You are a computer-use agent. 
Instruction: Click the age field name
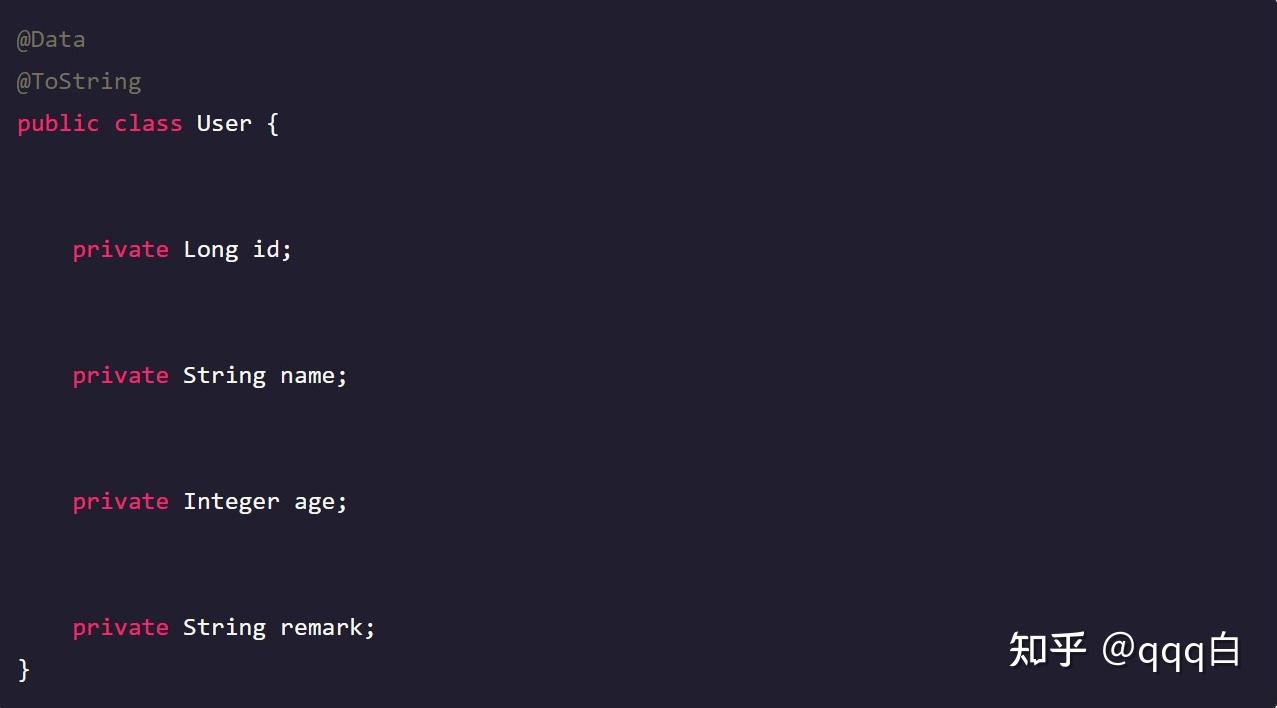tap(314, 502)
